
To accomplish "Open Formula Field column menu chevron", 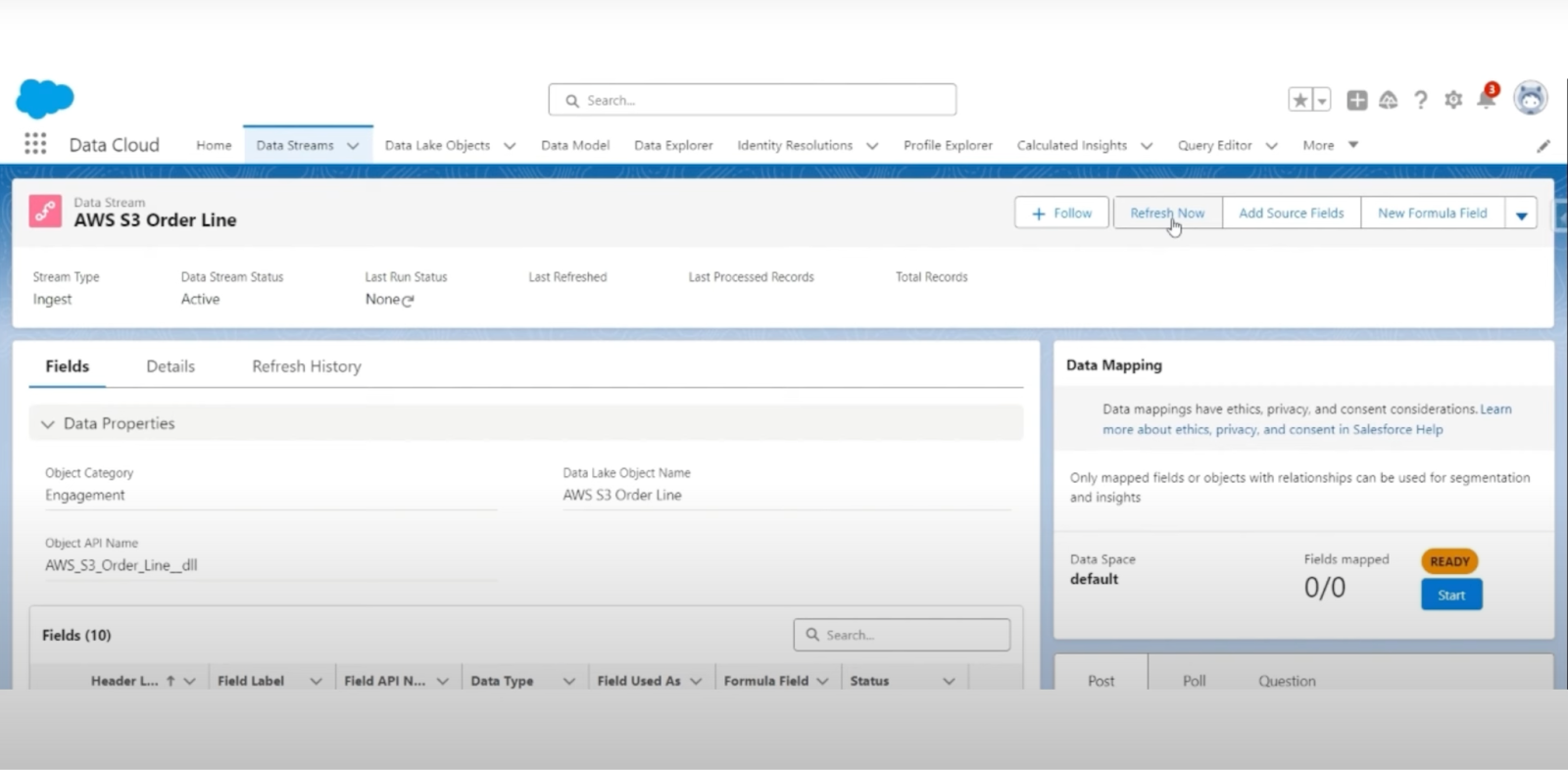I will point(822,681).
